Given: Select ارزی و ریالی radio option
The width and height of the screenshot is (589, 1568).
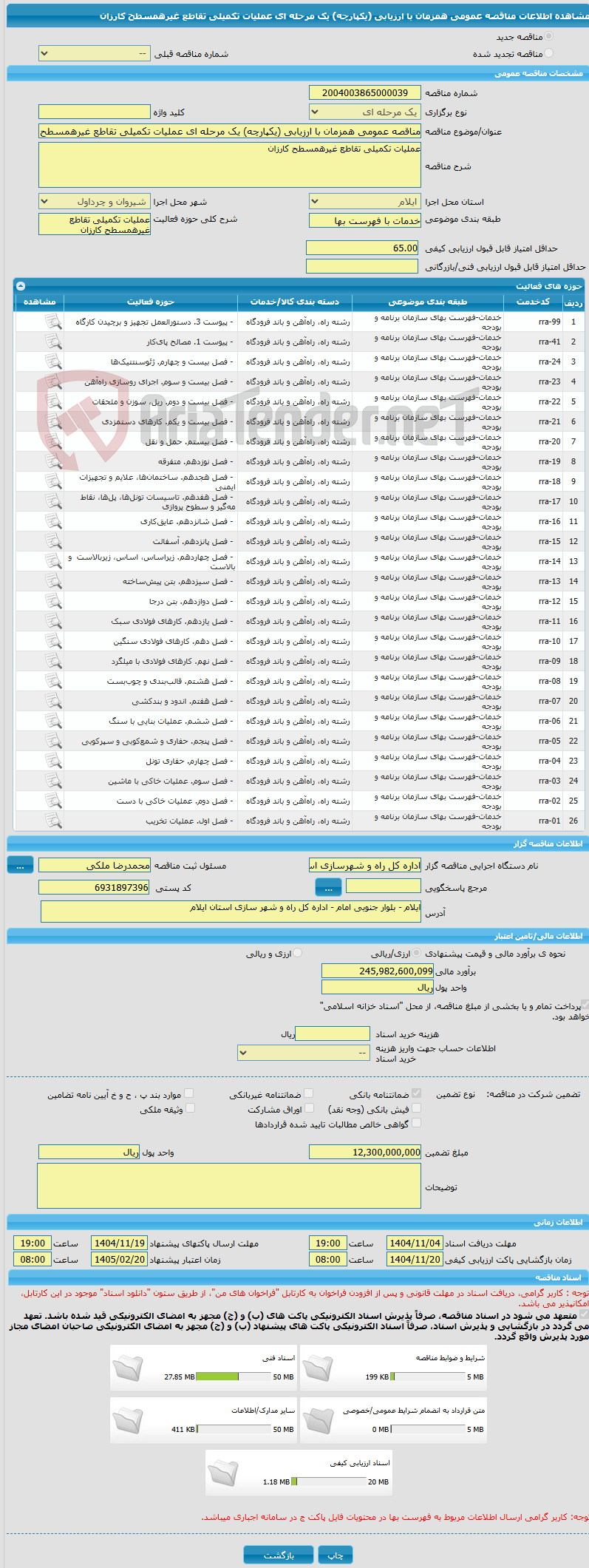Looking at the screenshot, I should [x=297, y=953].
